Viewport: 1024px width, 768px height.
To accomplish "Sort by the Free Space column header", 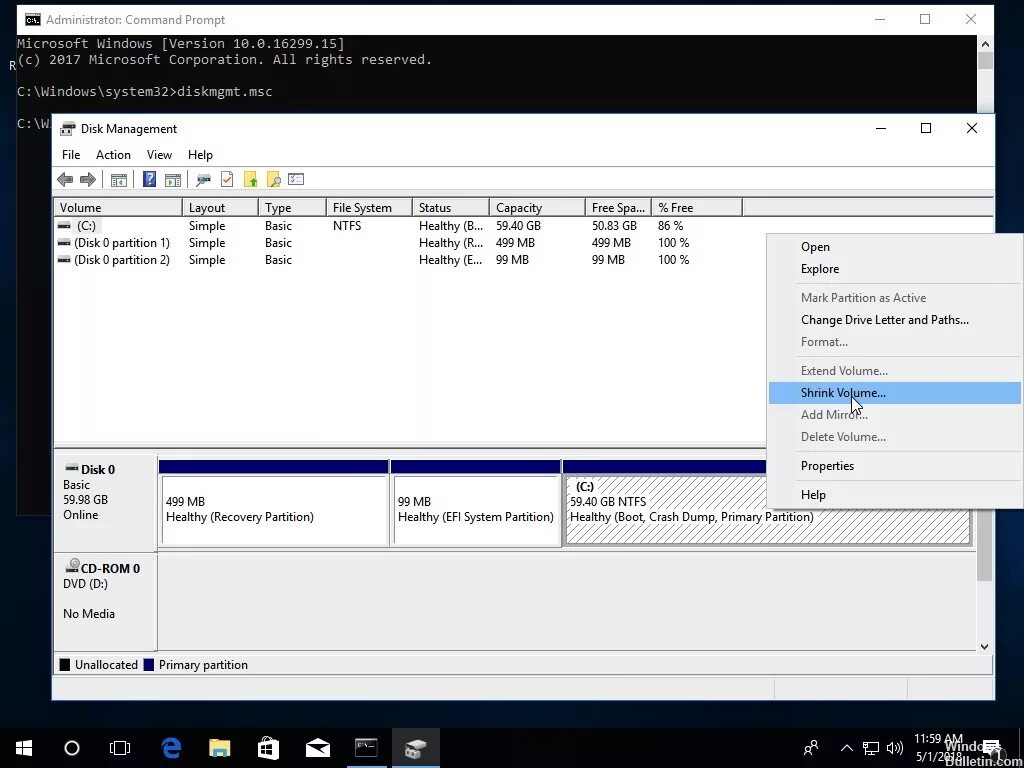I will tap(618, 208).
